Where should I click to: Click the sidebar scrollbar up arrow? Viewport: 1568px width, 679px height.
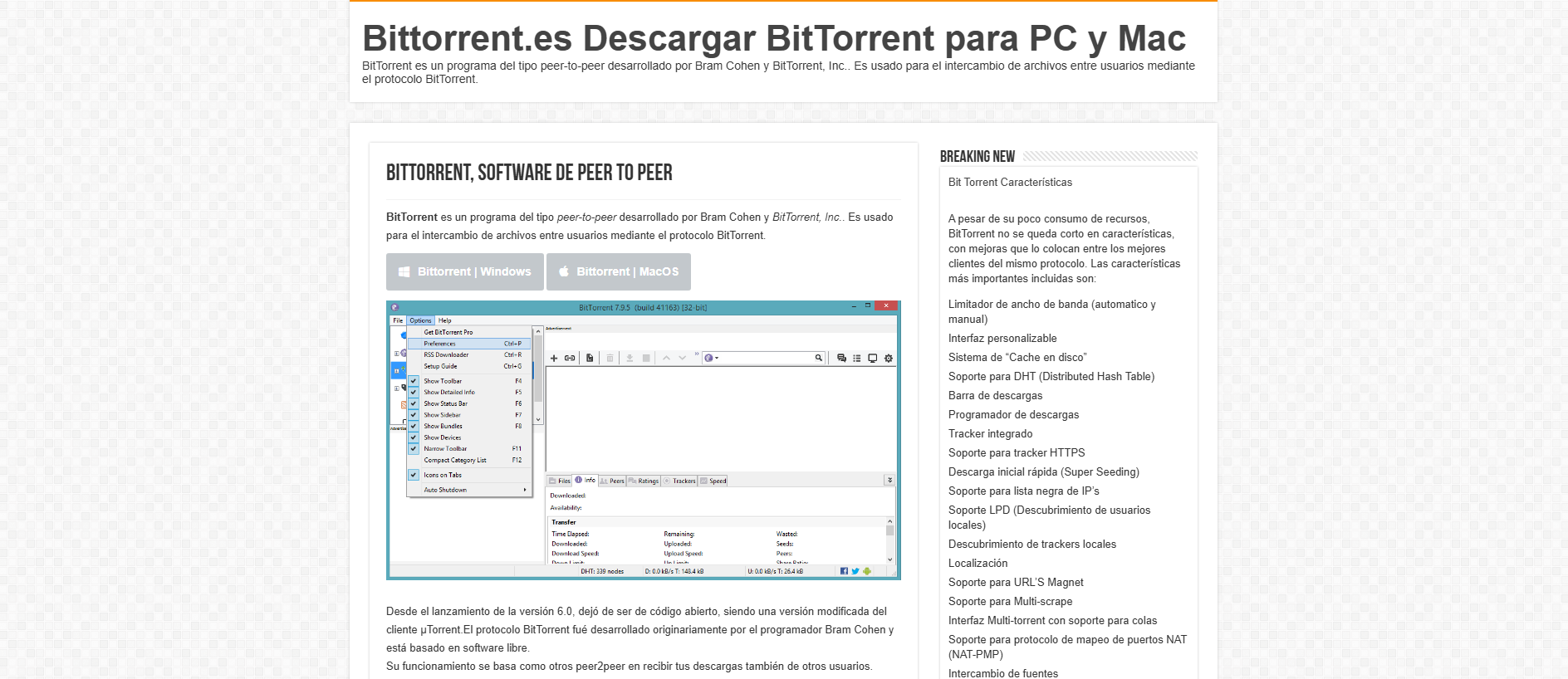[x=538, y=331]
